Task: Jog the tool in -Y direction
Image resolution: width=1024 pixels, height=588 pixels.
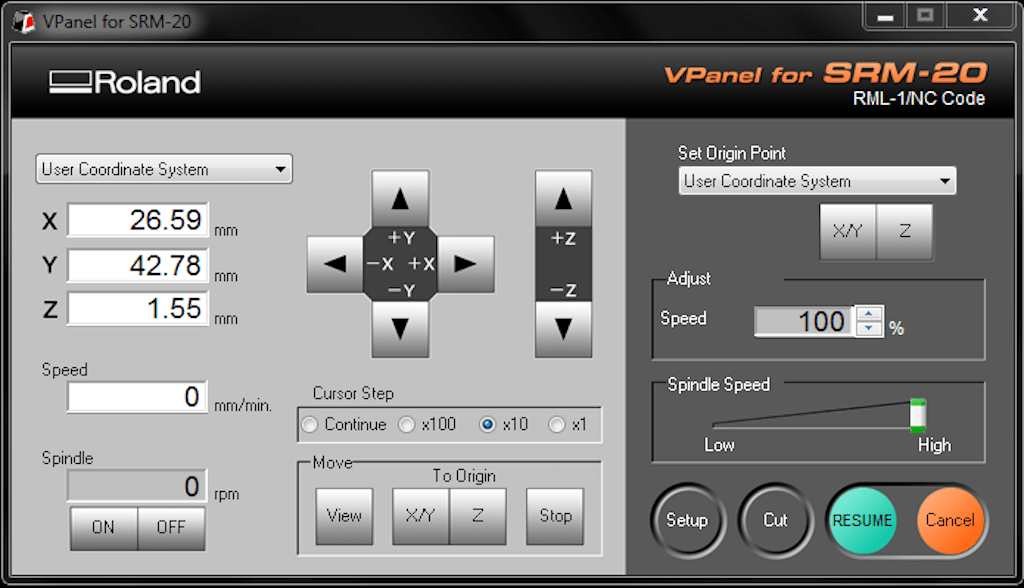Action: [400, 329]
